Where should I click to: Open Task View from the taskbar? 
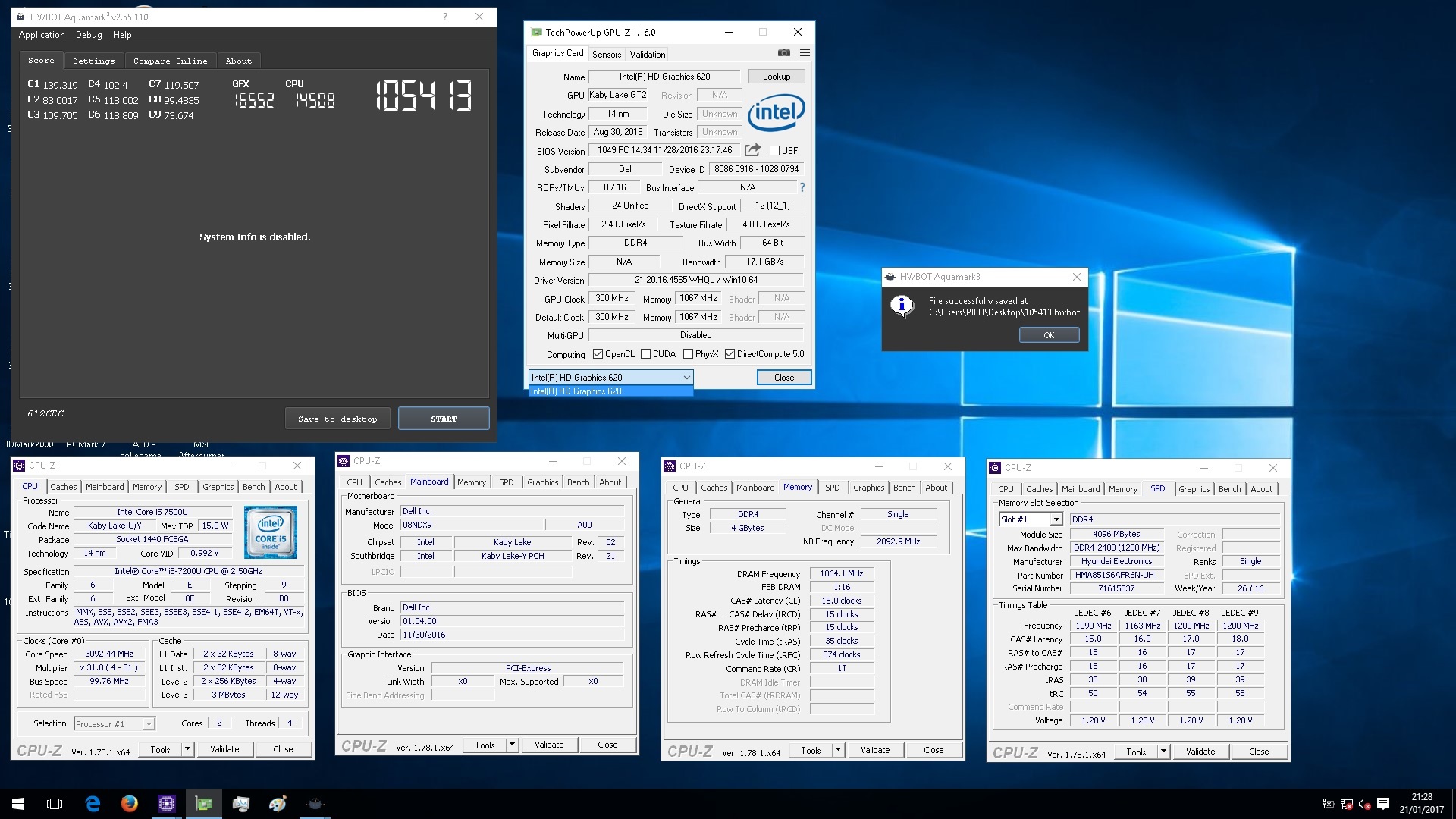click(x=55, y=804)
